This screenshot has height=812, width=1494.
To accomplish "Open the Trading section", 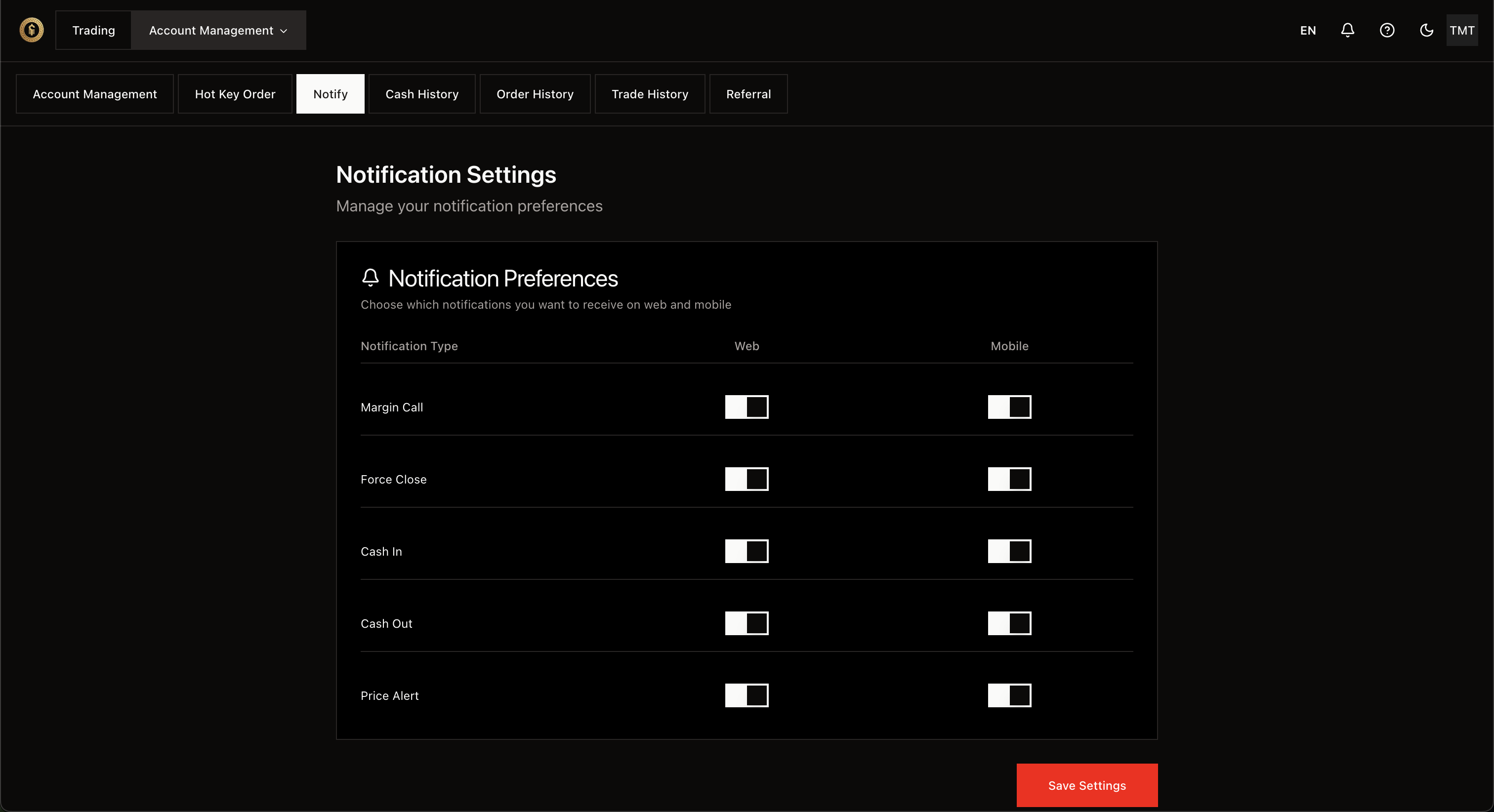I will coord(93,30).
